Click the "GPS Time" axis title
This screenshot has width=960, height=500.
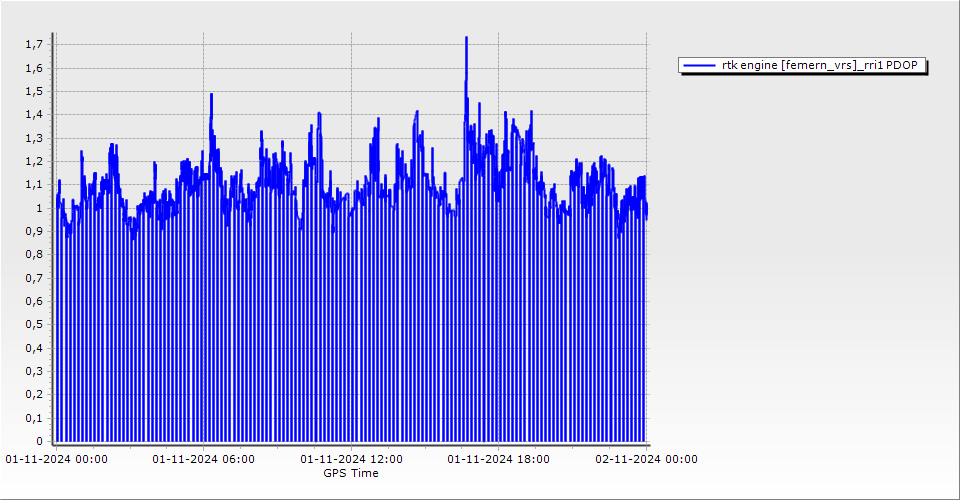tap(351, 473)
